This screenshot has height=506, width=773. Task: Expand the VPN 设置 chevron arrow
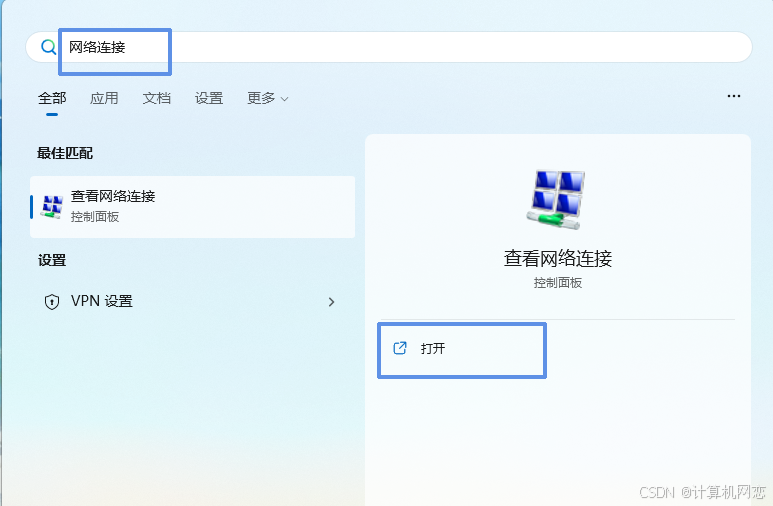point(331,302)
